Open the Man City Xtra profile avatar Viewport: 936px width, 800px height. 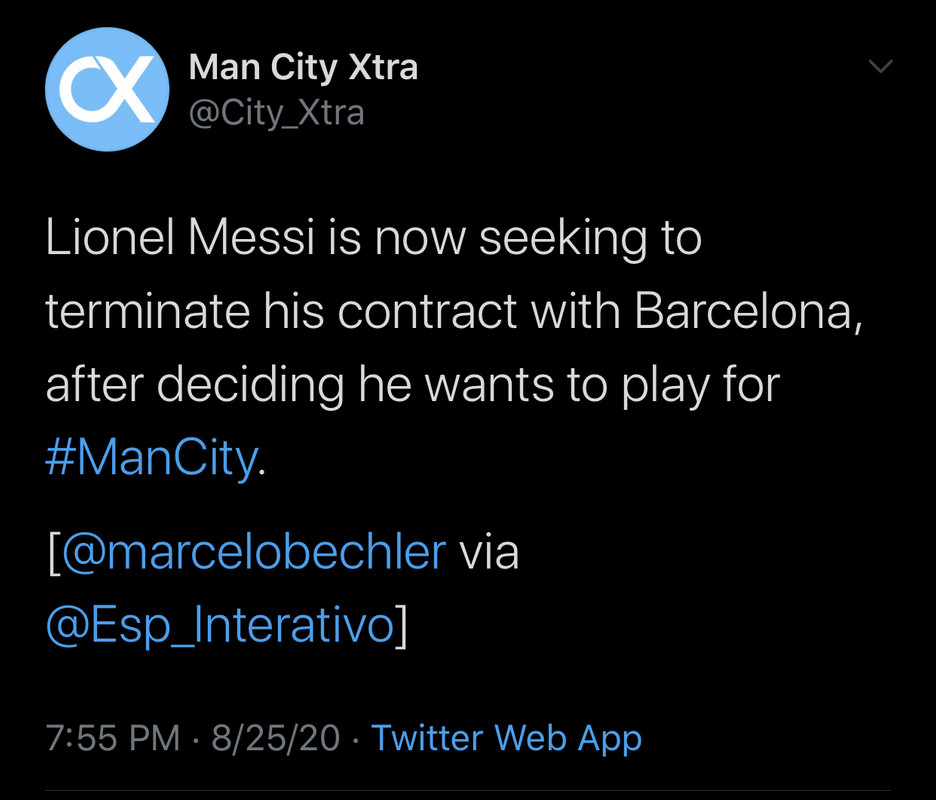pyautogui.click(x=107, y=89)
